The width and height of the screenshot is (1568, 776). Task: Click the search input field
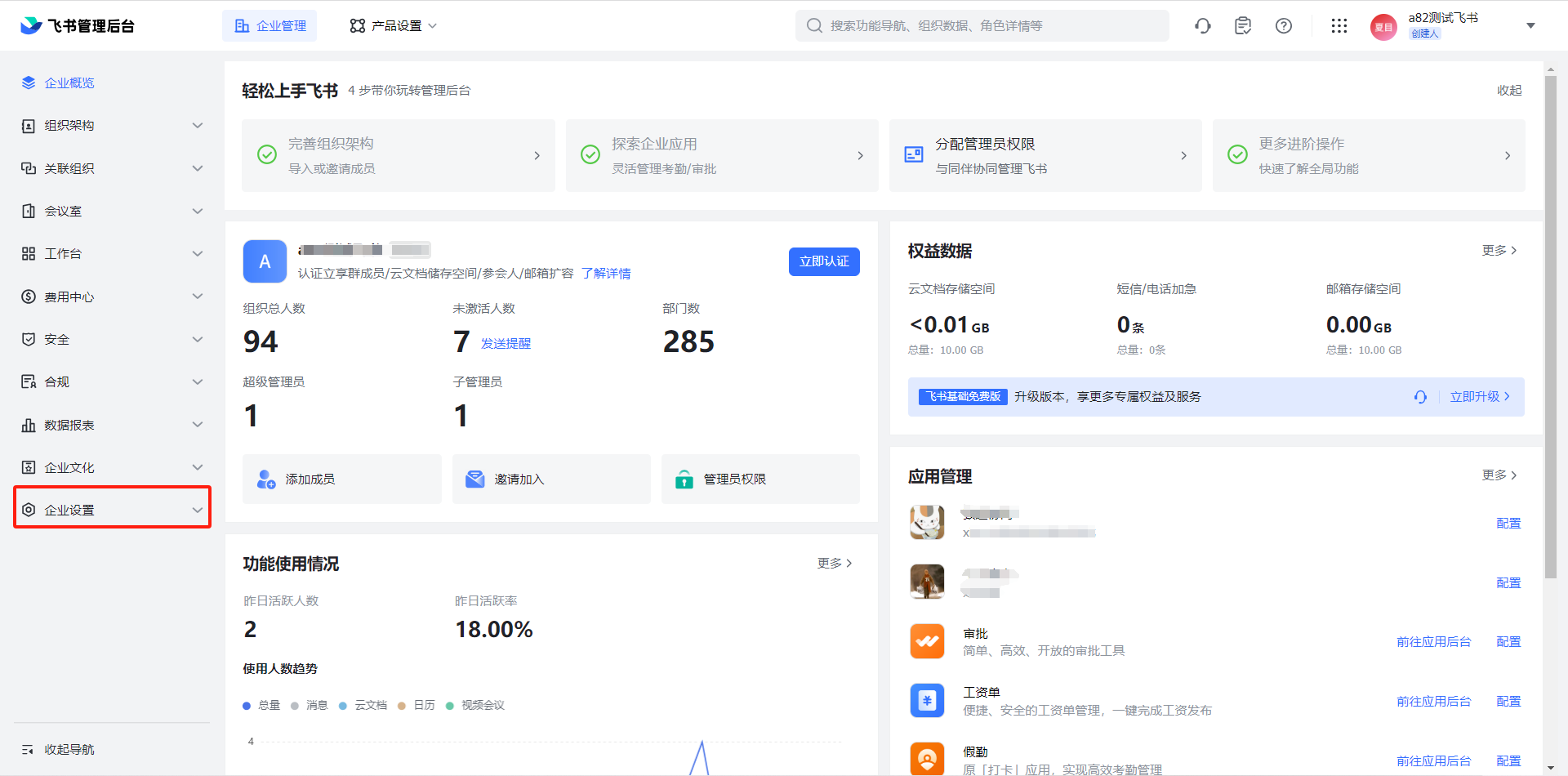click(x=982, y=26)
